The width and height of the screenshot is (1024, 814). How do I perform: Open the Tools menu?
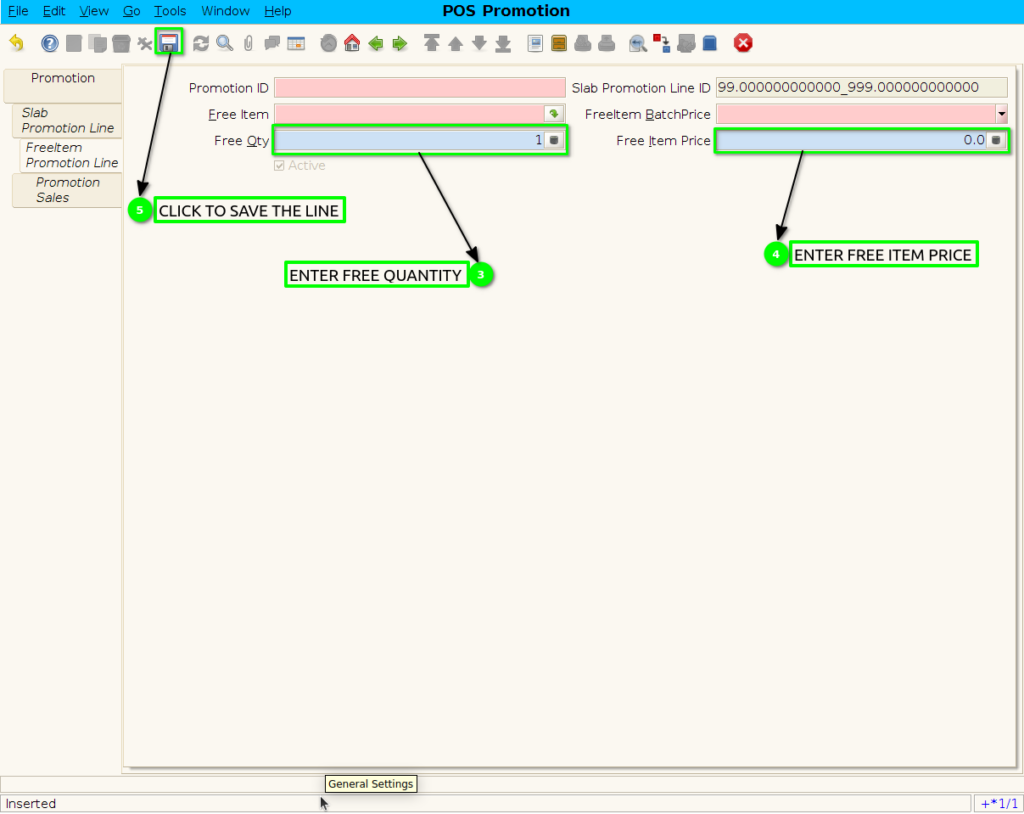point(170,11)
